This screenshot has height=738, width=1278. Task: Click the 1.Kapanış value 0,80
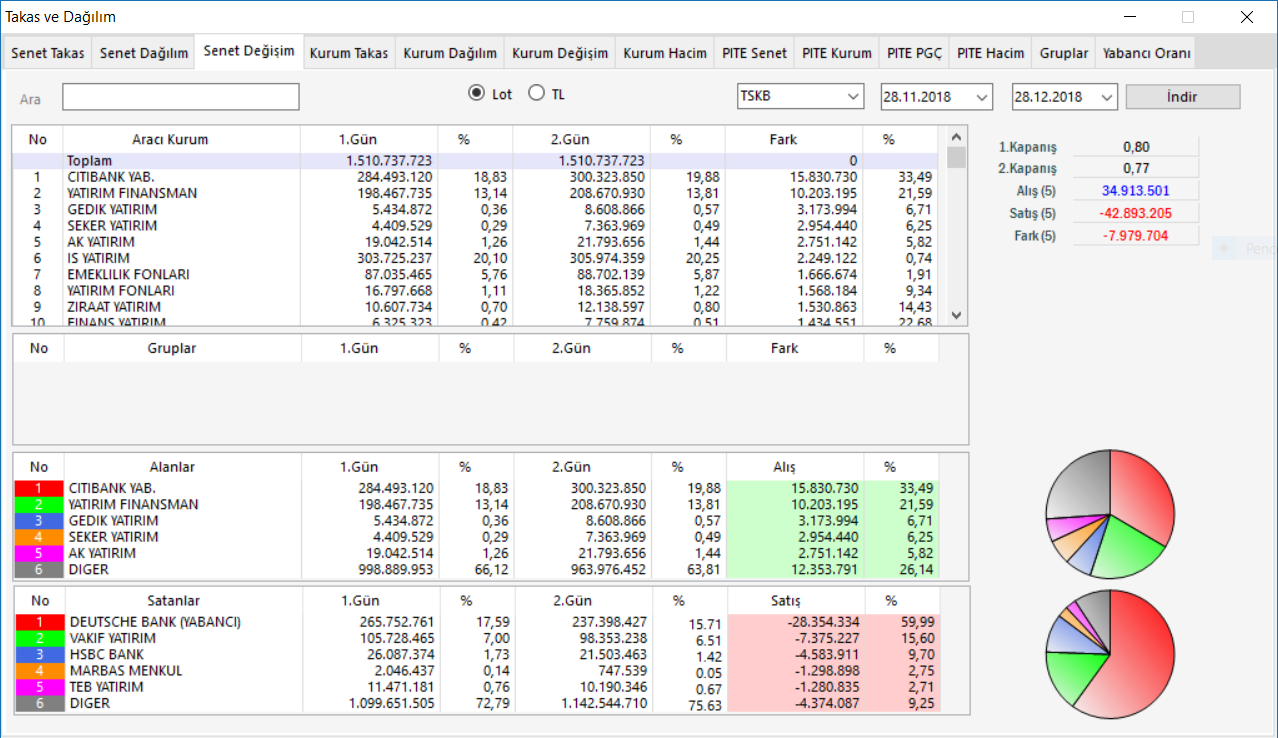click(x=1136, y=147)
